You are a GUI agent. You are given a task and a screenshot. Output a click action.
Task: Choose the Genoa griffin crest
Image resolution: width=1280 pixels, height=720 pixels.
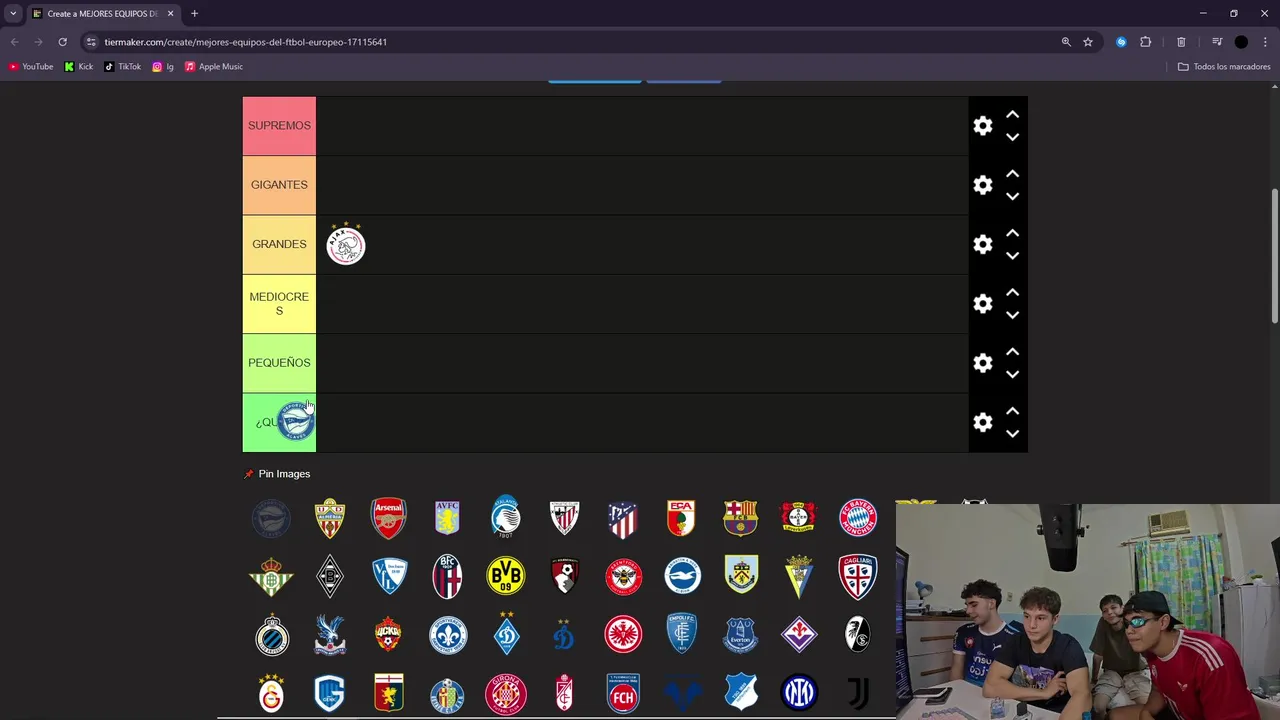pos(388,693)
